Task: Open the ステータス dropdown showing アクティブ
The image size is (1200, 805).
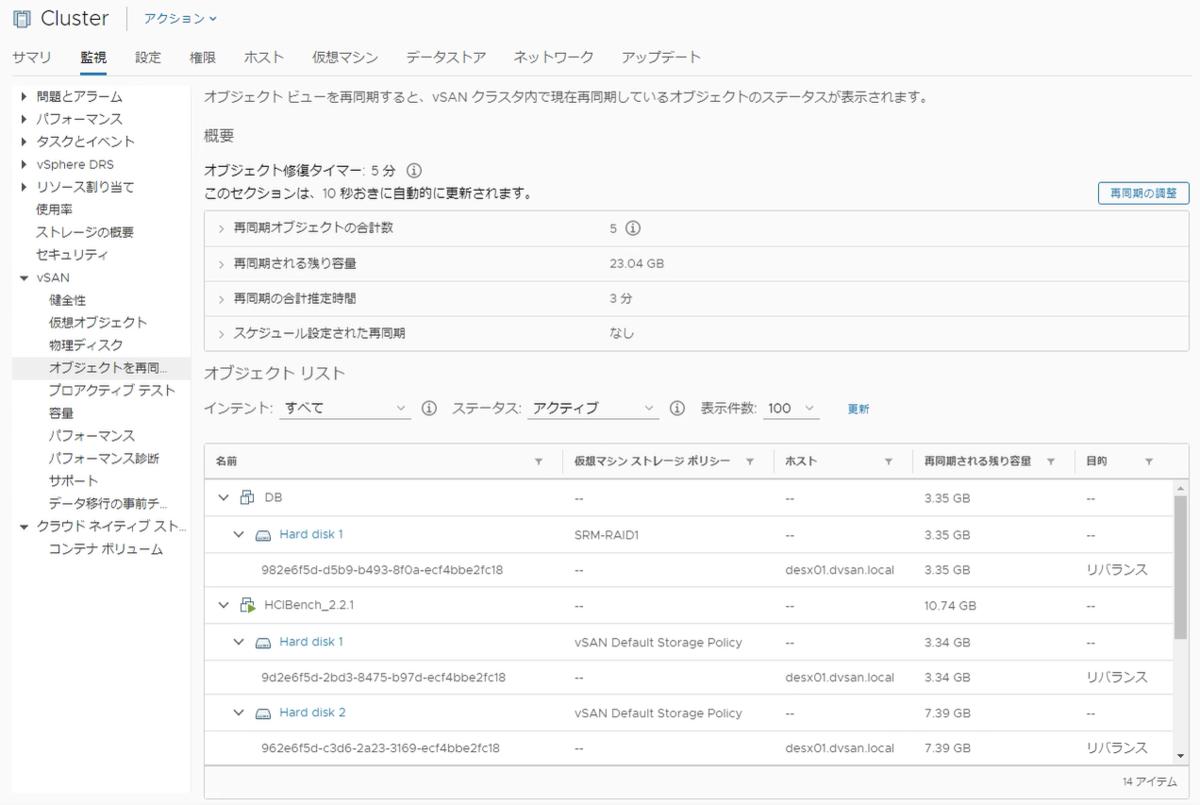Action: pyautogui.click(x=593, y=408)
